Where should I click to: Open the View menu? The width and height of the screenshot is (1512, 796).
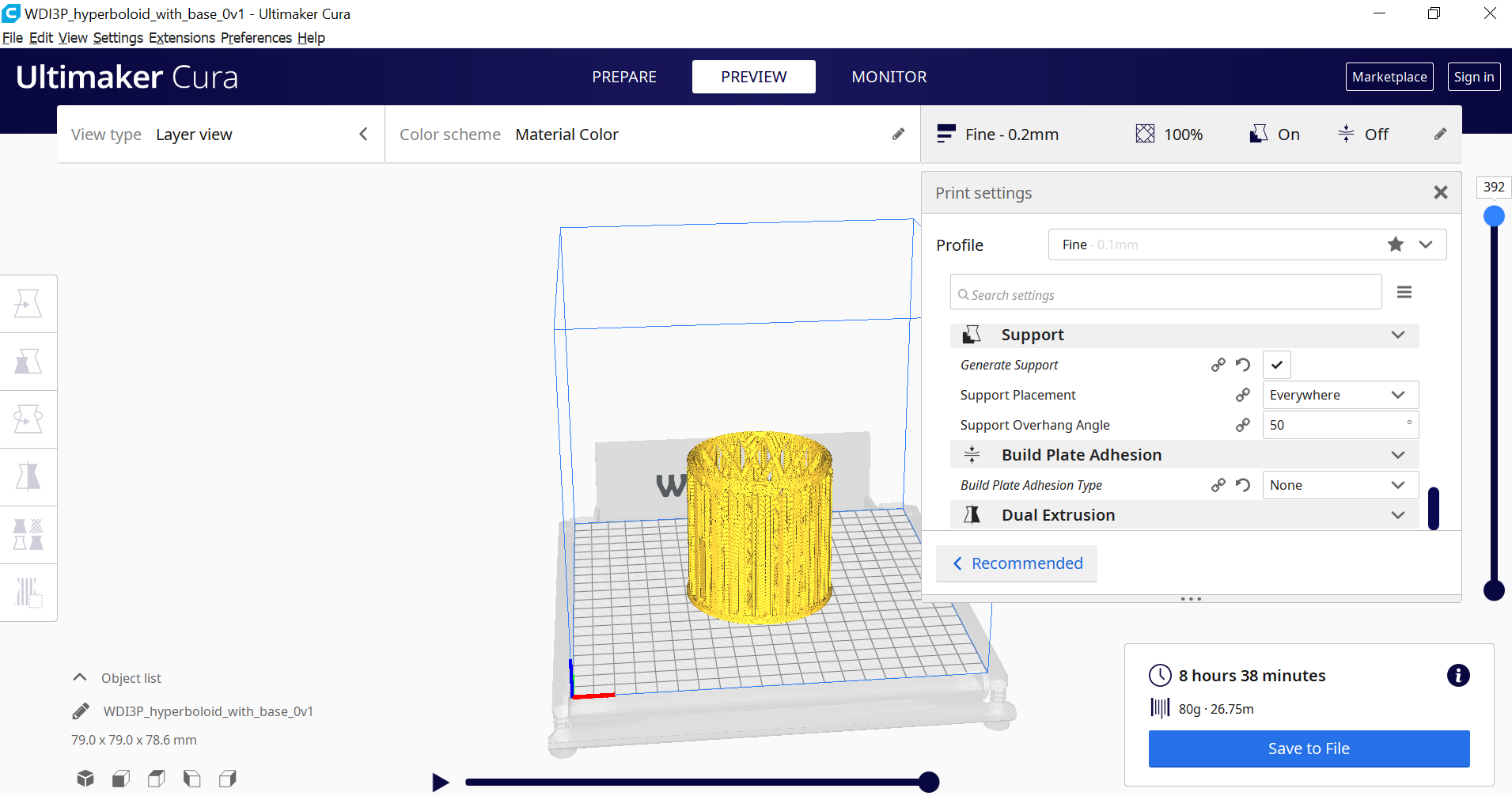(73, 38)
